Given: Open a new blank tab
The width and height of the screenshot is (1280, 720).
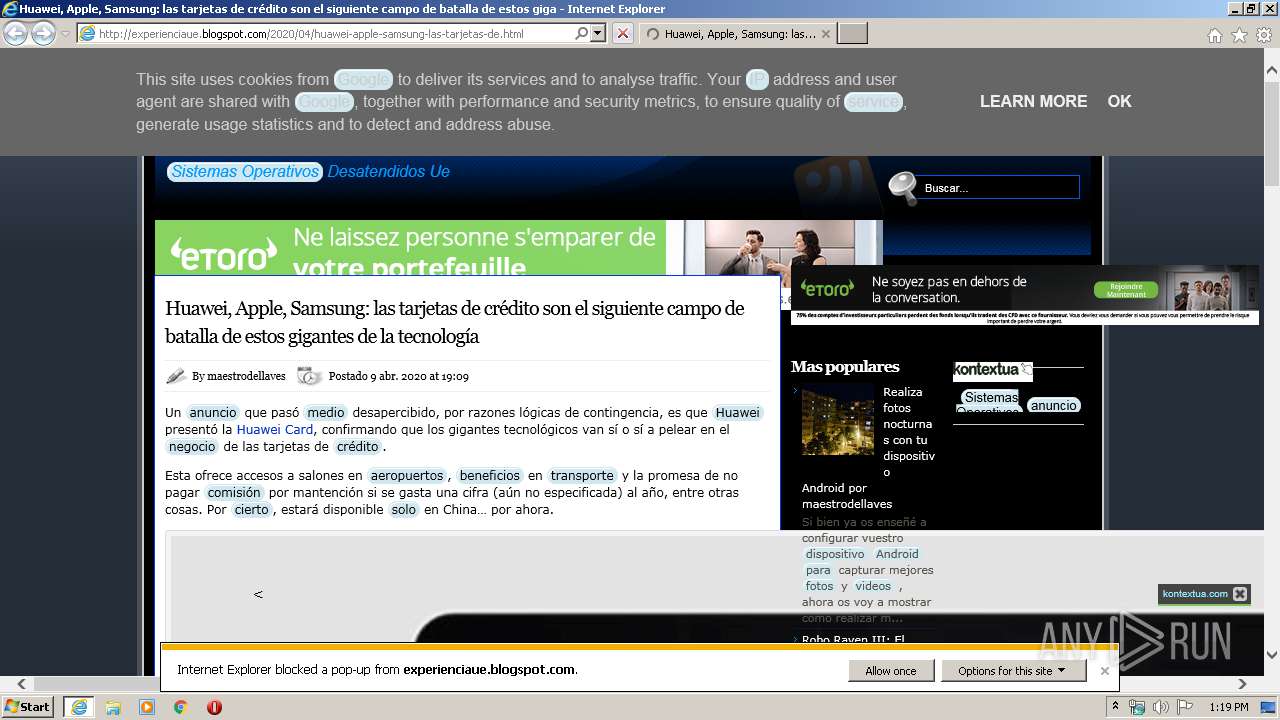Looking at the screenshot, I should 852,33.
